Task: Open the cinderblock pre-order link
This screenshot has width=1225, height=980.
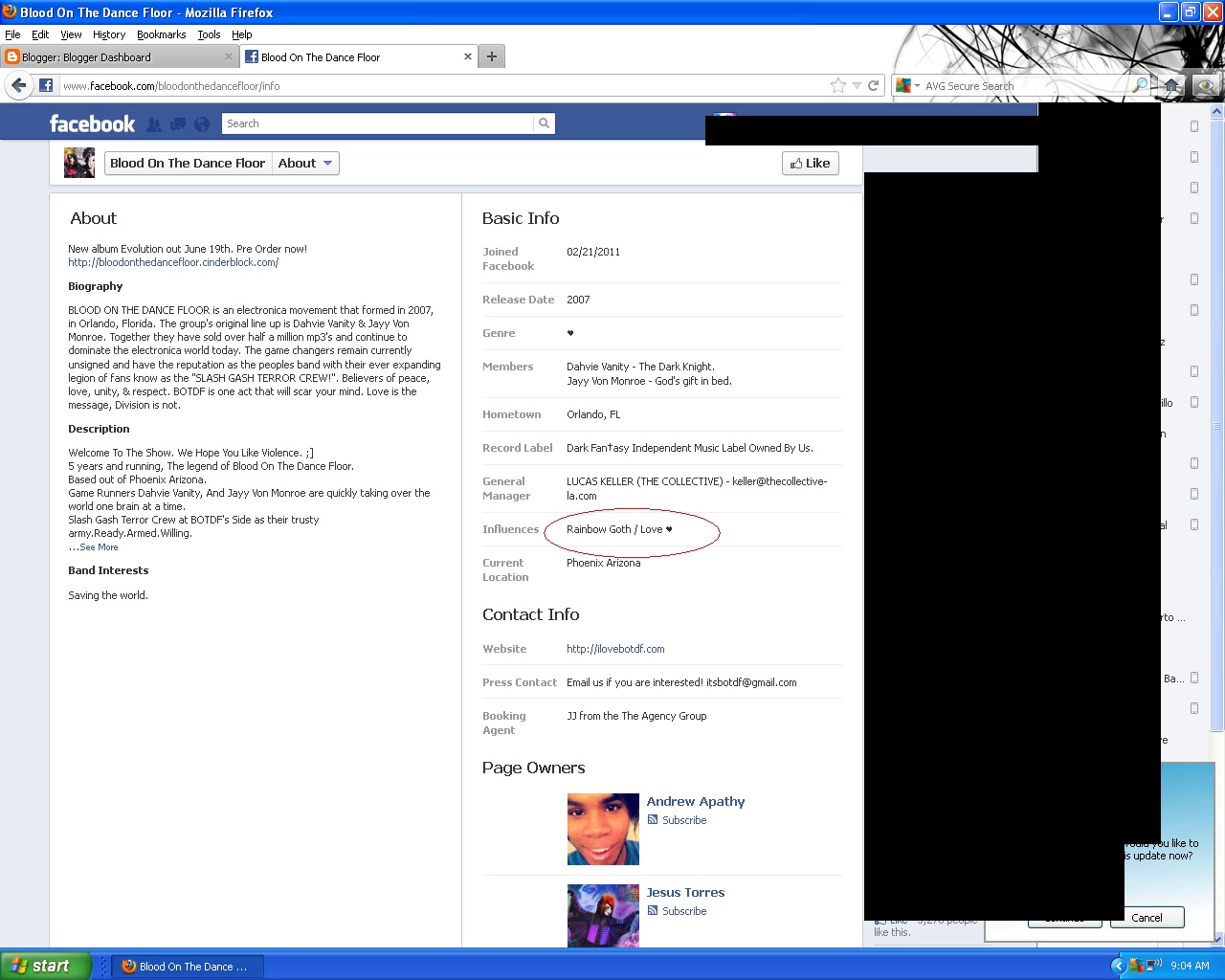Action: pos(173,262)
